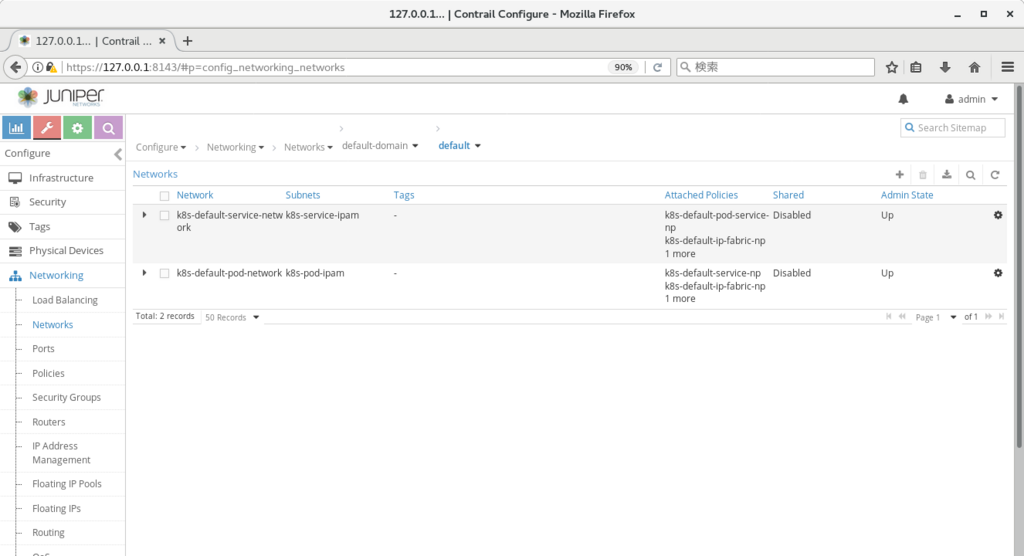Go to first page of results
1024x556 pixels.
888,317
